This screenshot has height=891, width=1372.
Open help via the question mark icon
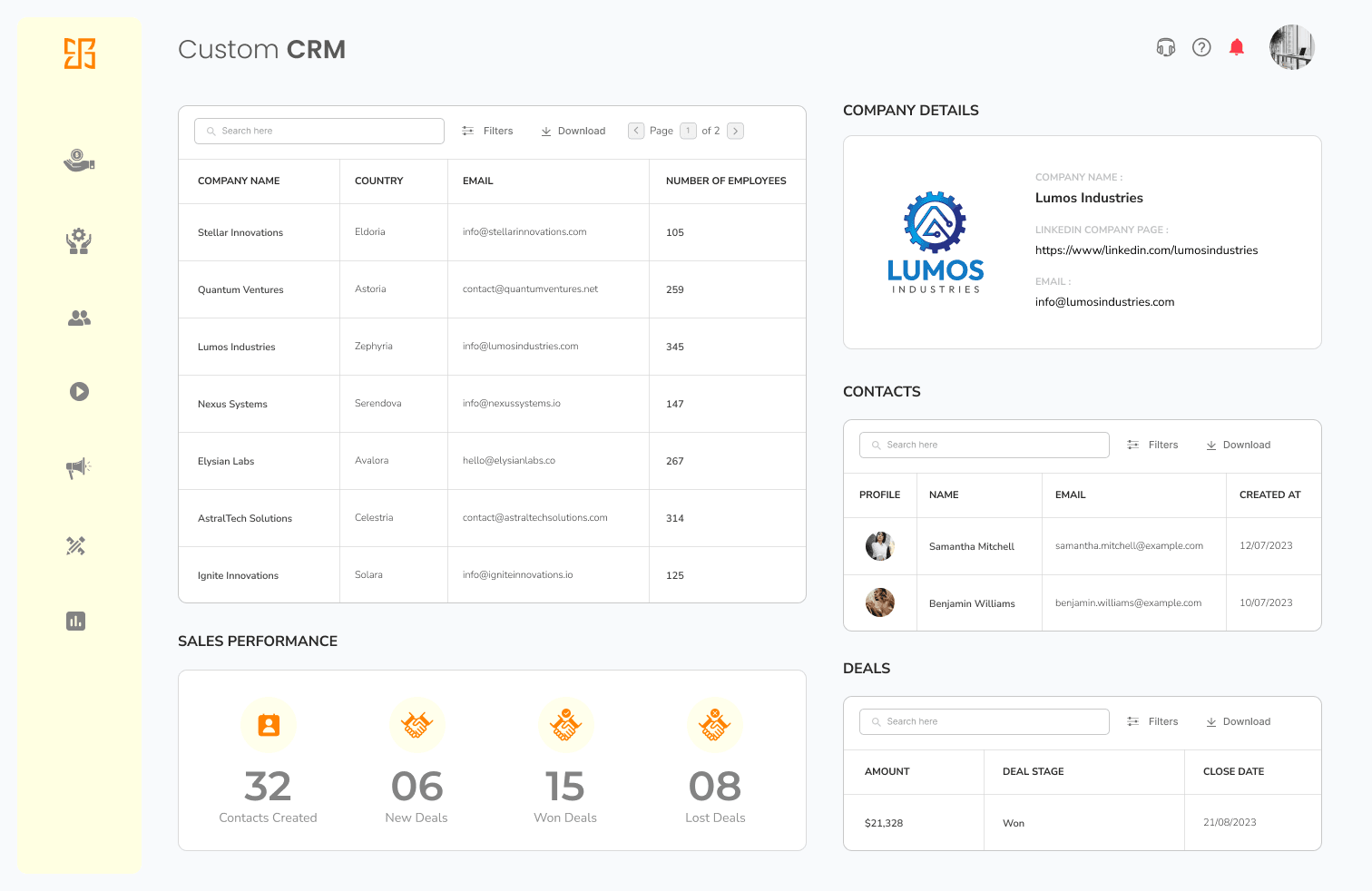tap(1200, 46)
